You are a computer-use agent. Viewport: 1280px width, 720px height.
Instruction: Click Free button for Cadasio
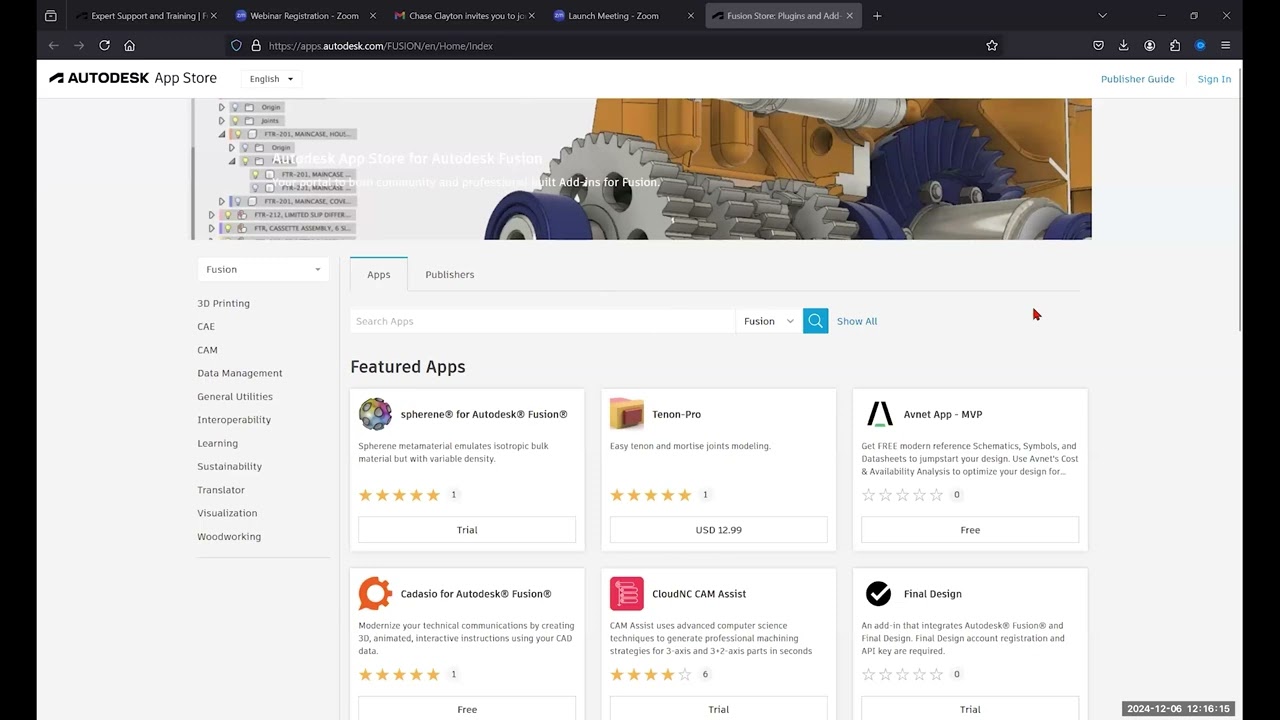[467, 709]
